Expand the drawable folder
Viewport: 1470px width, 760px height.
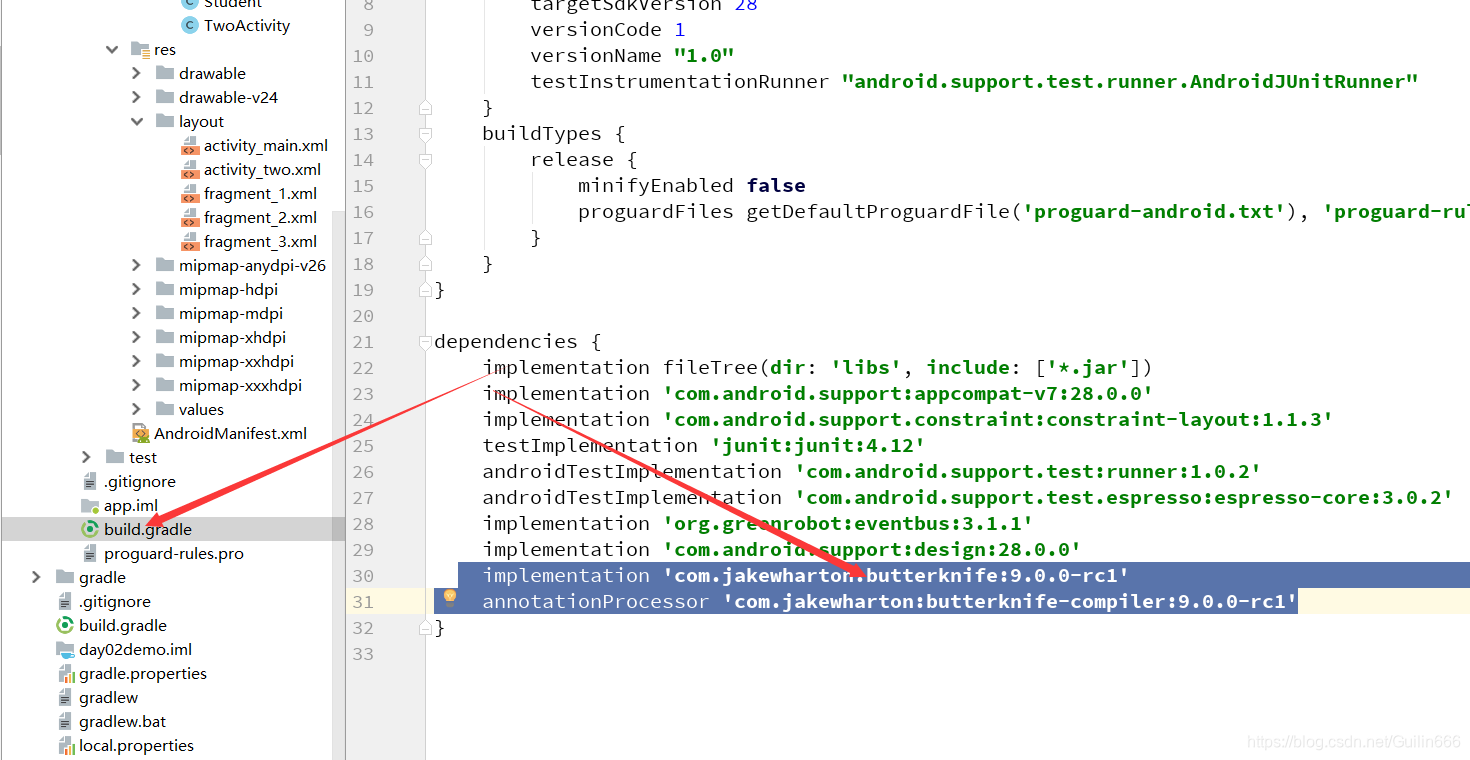(x=136, y=74)
